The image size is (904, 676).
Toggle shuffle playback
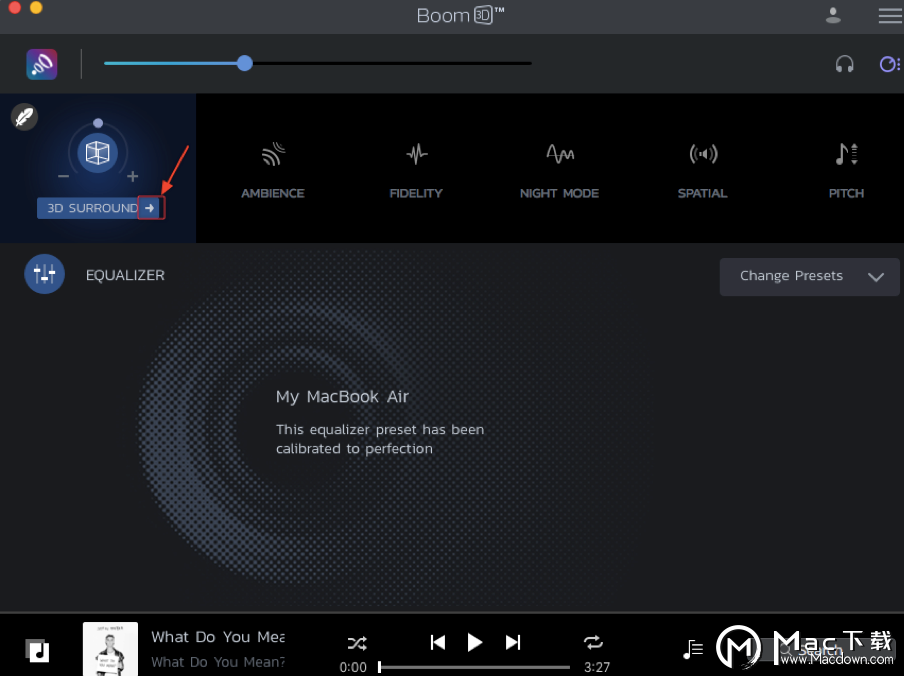[357, 643]
